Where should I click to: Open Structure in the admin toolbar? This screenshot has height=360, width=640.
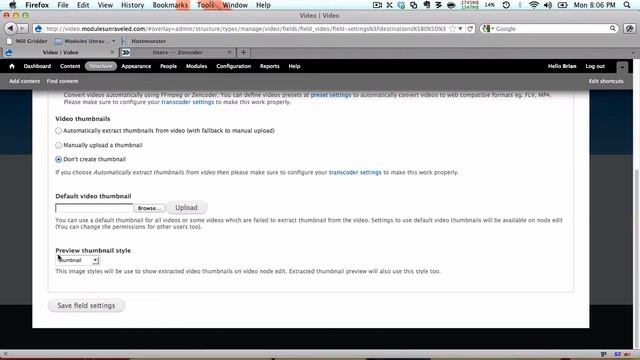click(x=101, y=66)
